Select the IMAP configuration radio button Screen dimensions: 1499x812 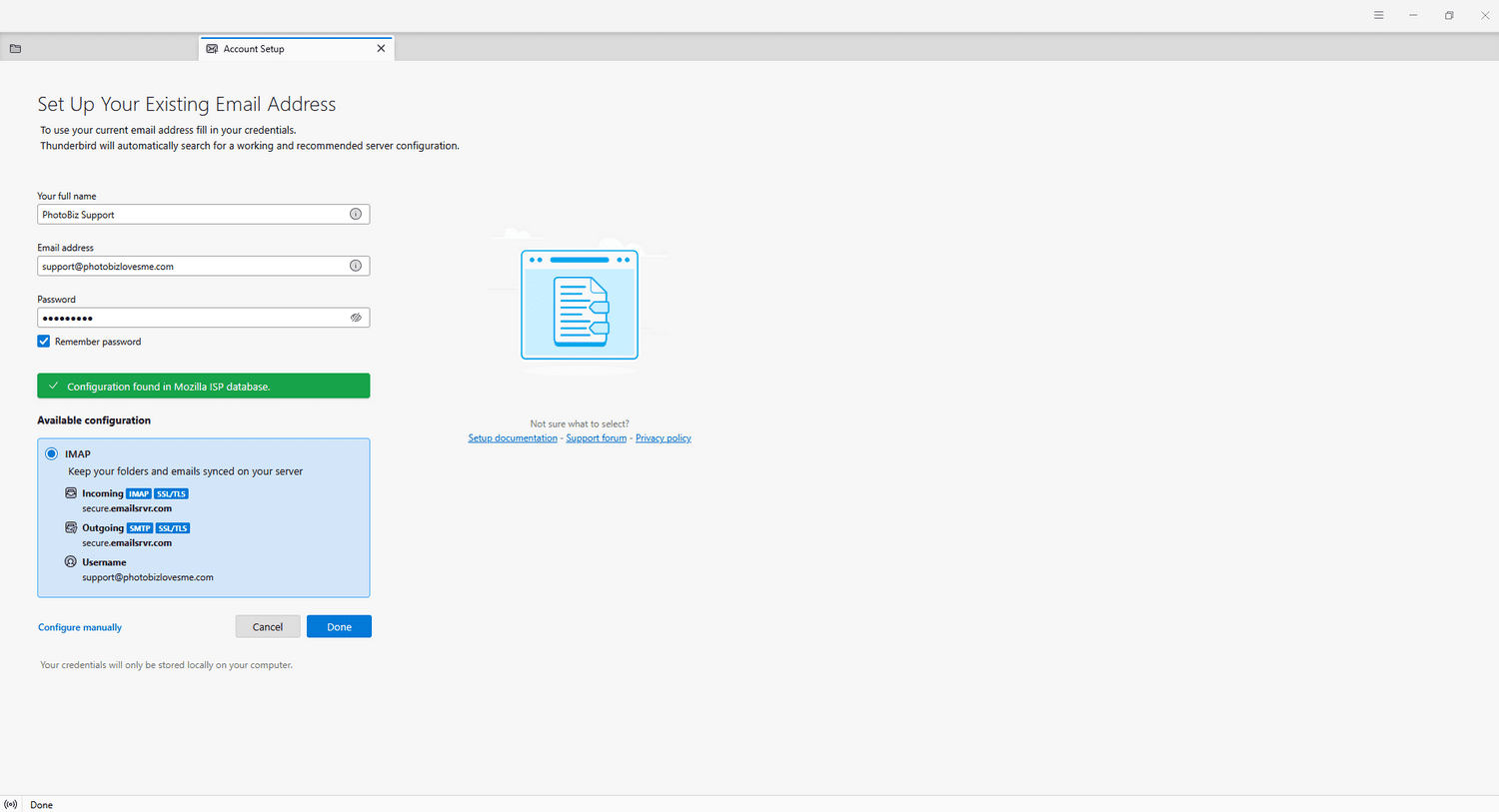(x=52, y=453)
